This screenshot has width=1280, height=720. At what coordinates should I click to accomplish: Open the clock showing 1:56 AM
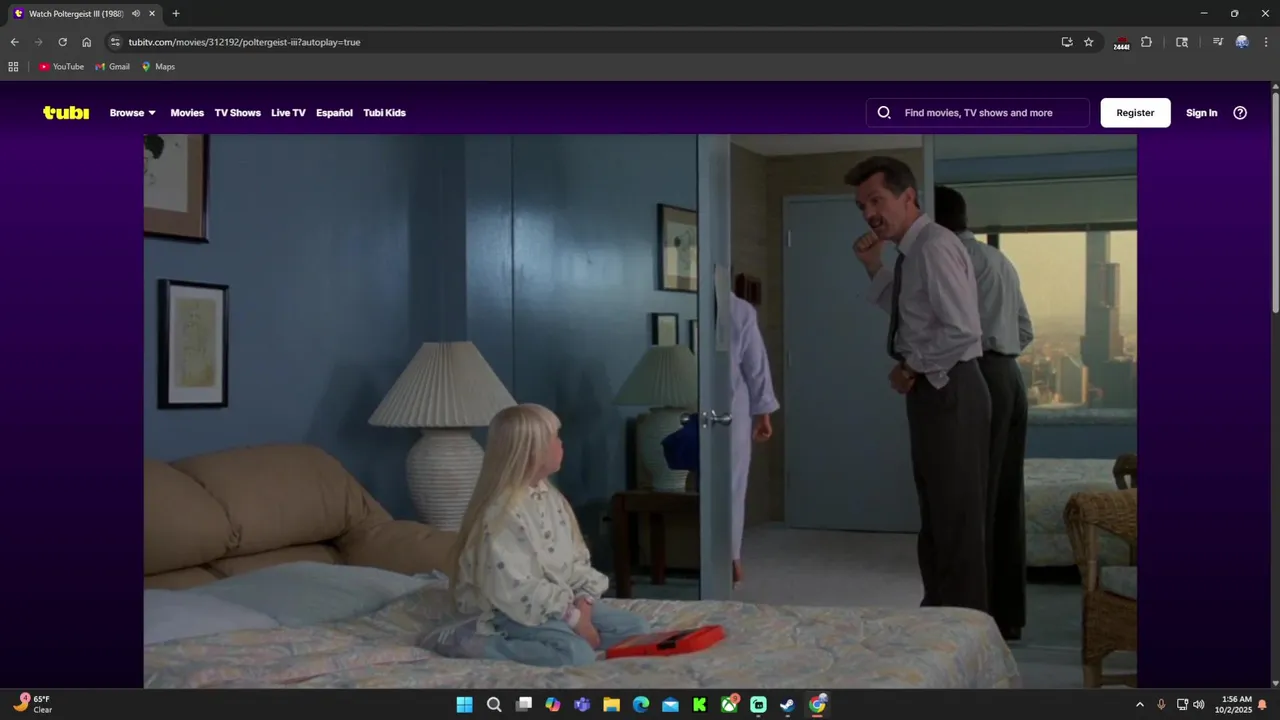tap(1233, 705)
